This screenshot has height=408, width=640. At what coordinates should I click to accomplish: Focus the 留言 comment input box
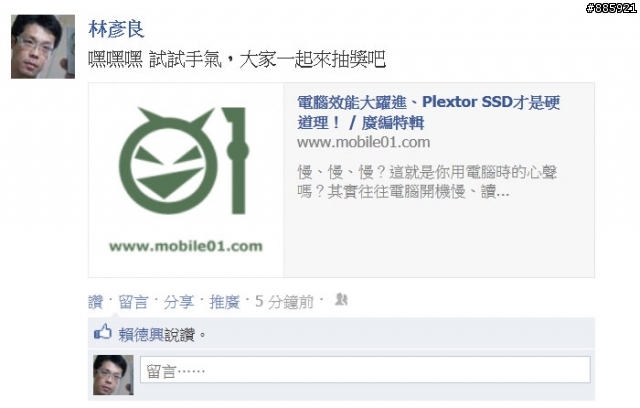[x=365, y=370]
